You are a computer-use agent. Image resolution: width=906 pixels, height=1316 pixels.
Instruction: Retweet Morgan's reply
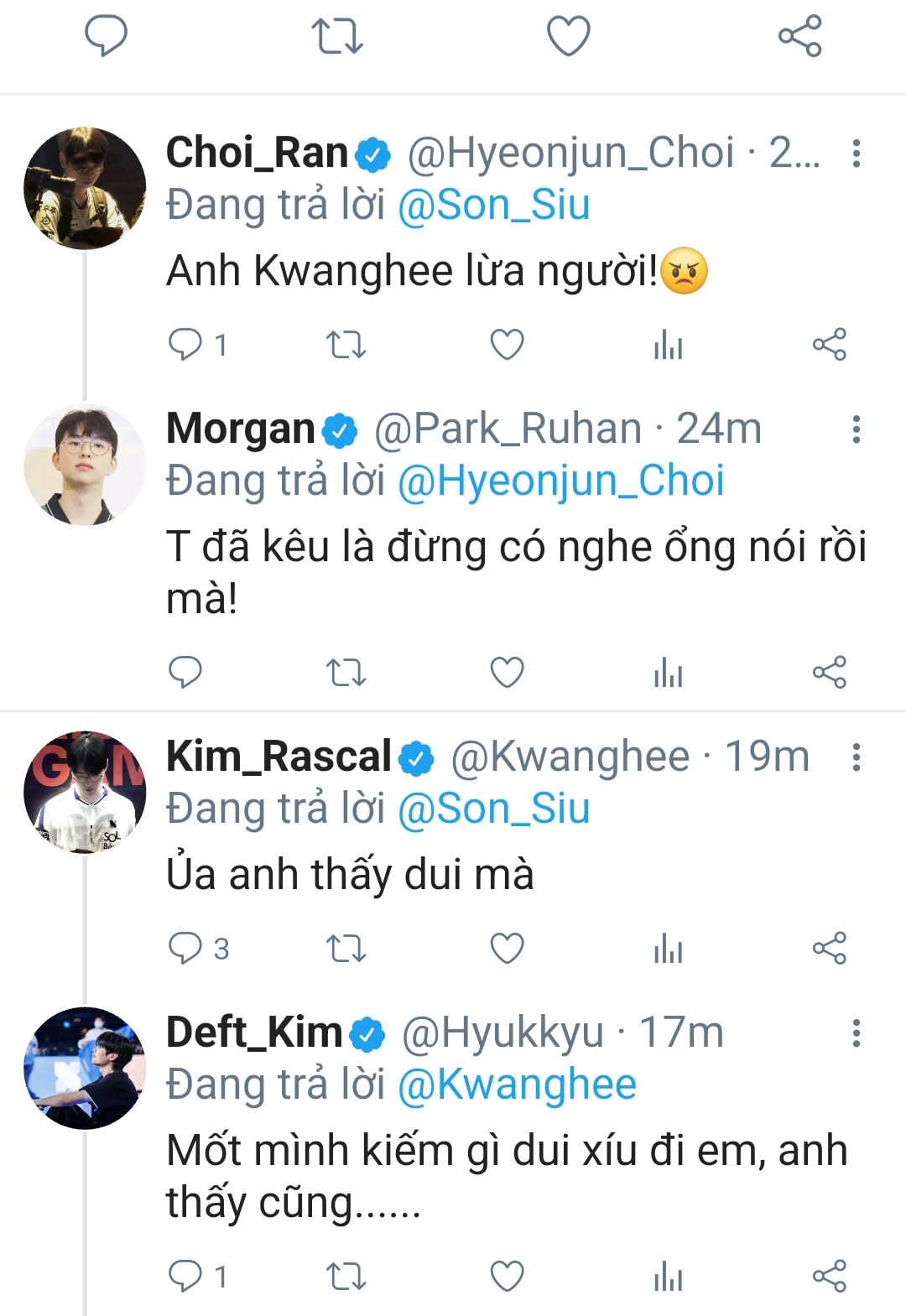coord(346,672)
